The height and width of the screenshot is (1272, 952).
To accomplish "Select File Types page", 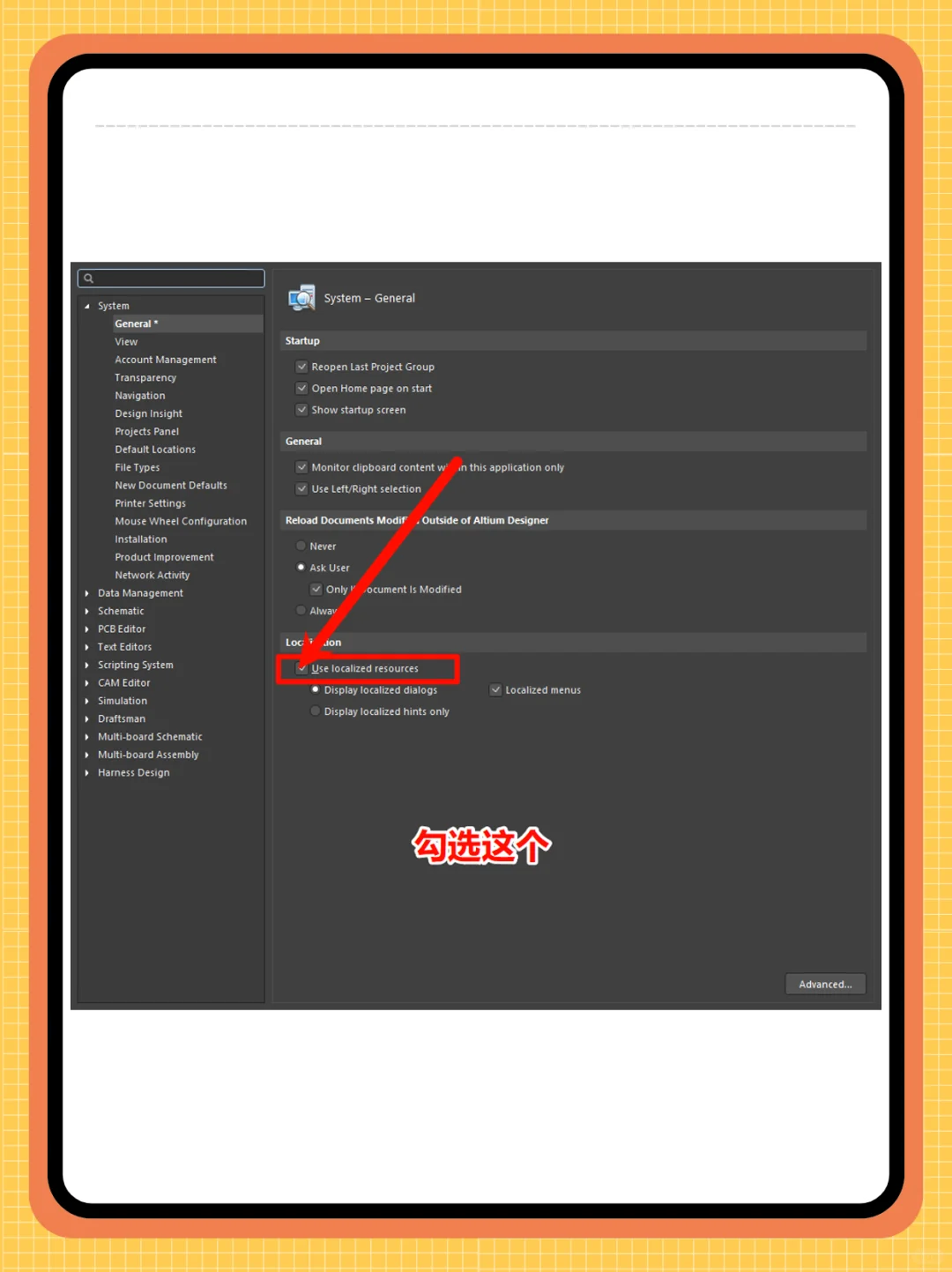I will 138,467.
